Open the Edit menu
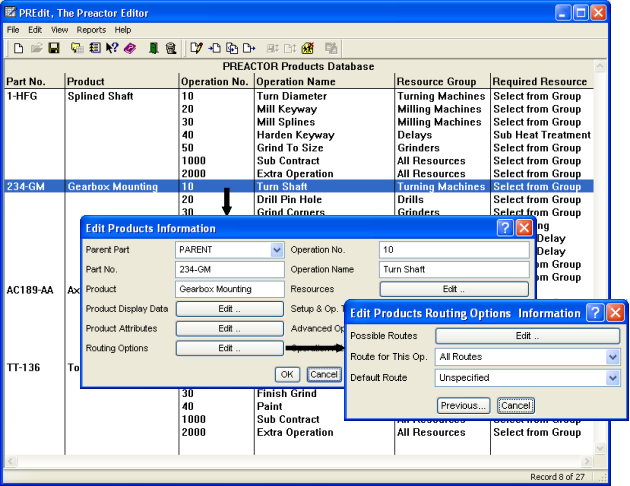The height and width of the screenshot is (486, 630). tap(35, 30)
